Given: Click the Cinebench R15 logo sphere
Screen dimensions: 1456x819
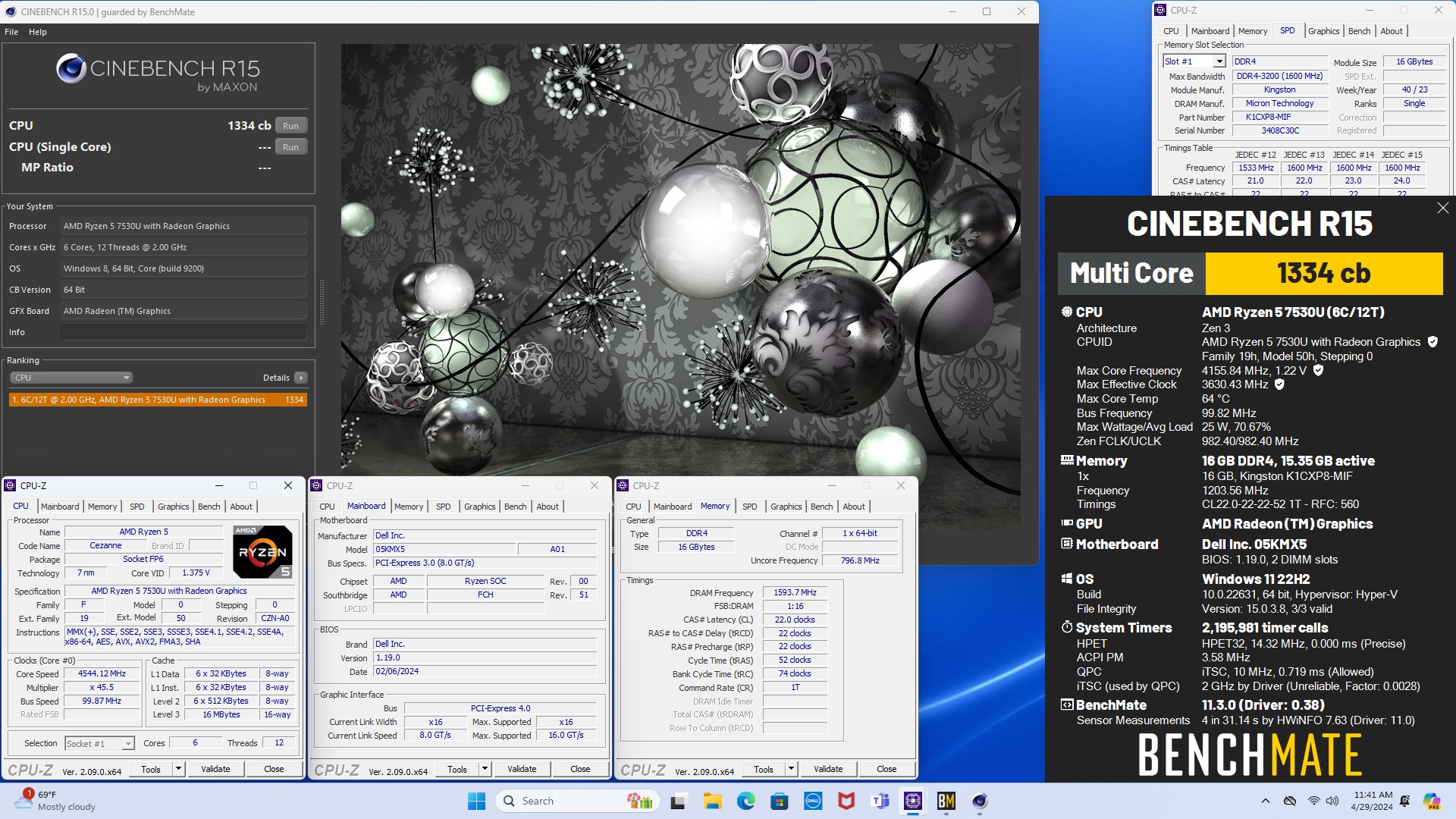Looking at the screenshot, I should 71,69.
